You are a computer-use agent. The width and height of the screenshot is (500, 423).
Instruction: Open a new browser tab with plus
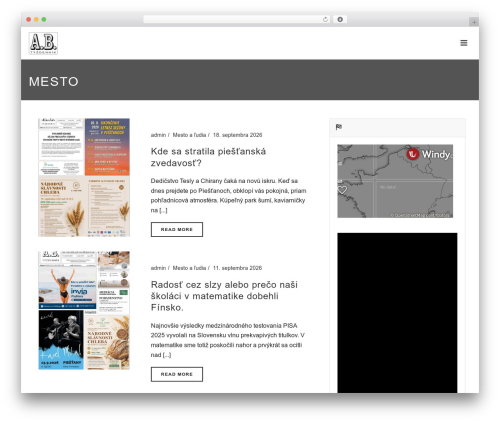click(474, 22)
